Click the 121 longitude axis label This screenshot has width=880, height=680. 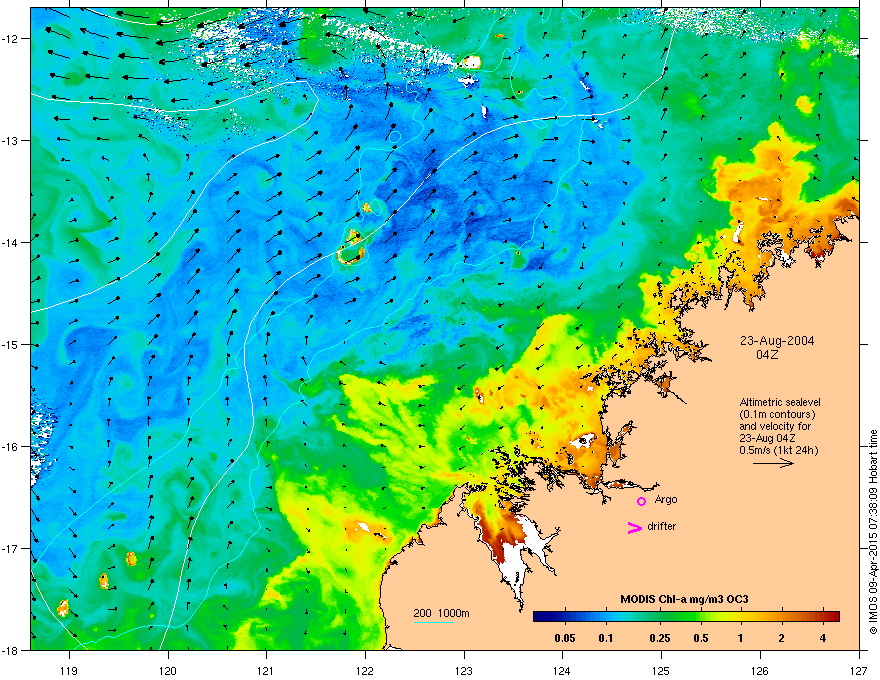pyautogui.click(x=266, y=671)
